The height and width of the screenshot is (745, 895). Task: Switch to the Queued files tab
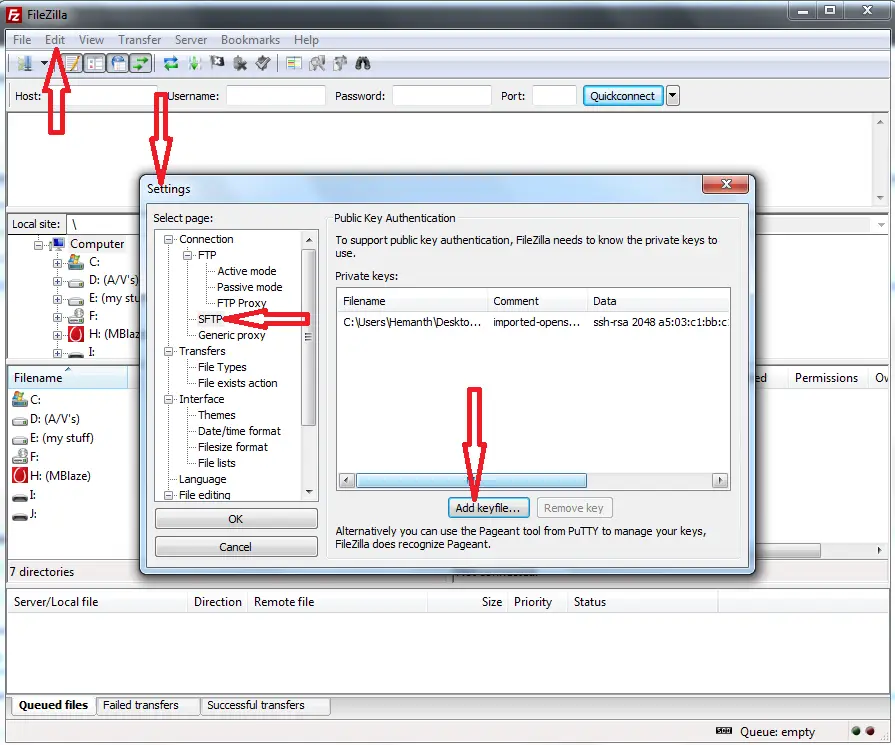(53, 705)
